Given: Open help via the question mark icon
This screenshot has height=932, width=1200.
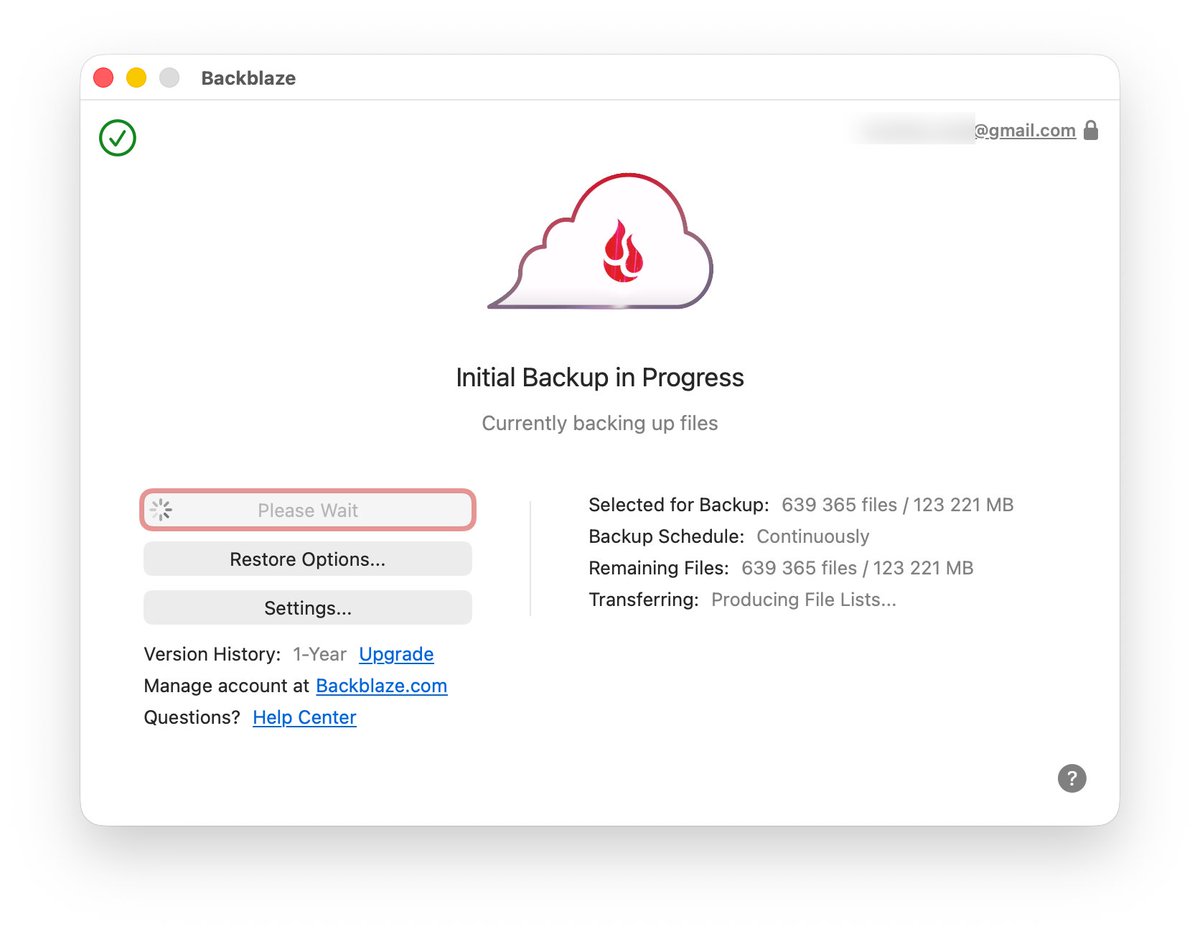Looking at the screenshot, I should 1072,778.
